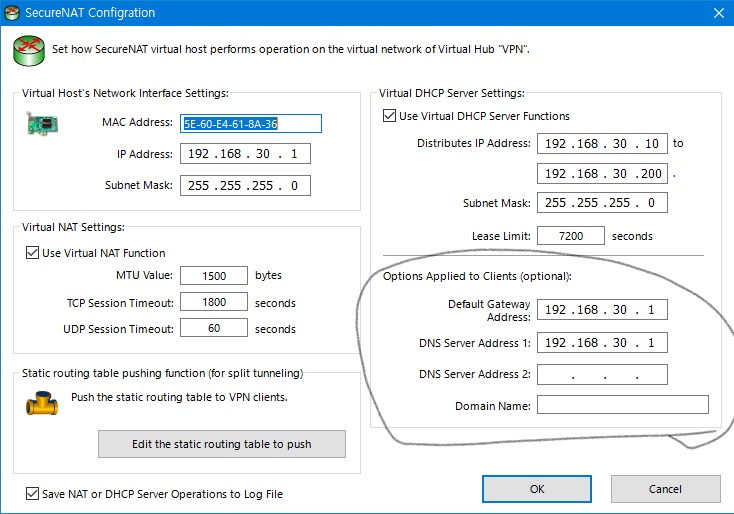734x514 pixels.
Task: Edit the Lease Limit 7200 field
Action: point(571,235)
